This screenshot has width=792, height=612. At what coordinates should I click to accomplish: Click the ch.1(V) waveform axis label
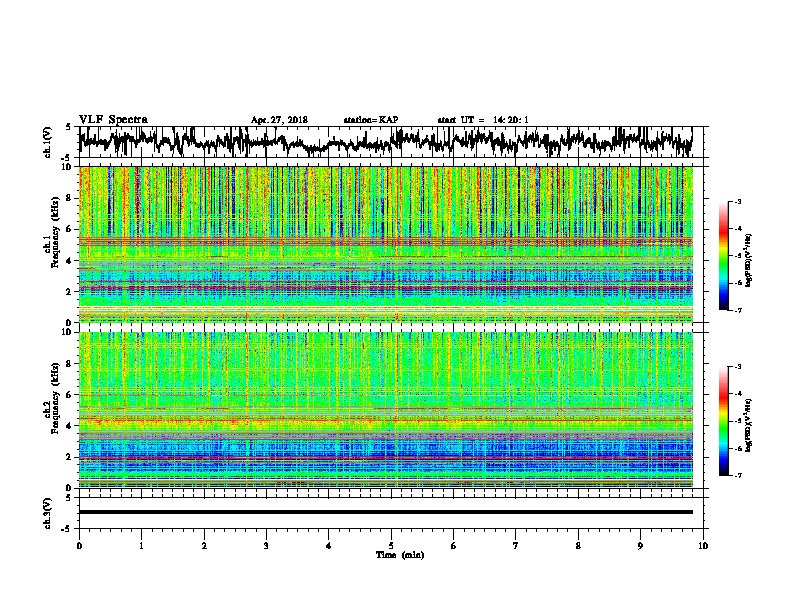click(47, 142)
